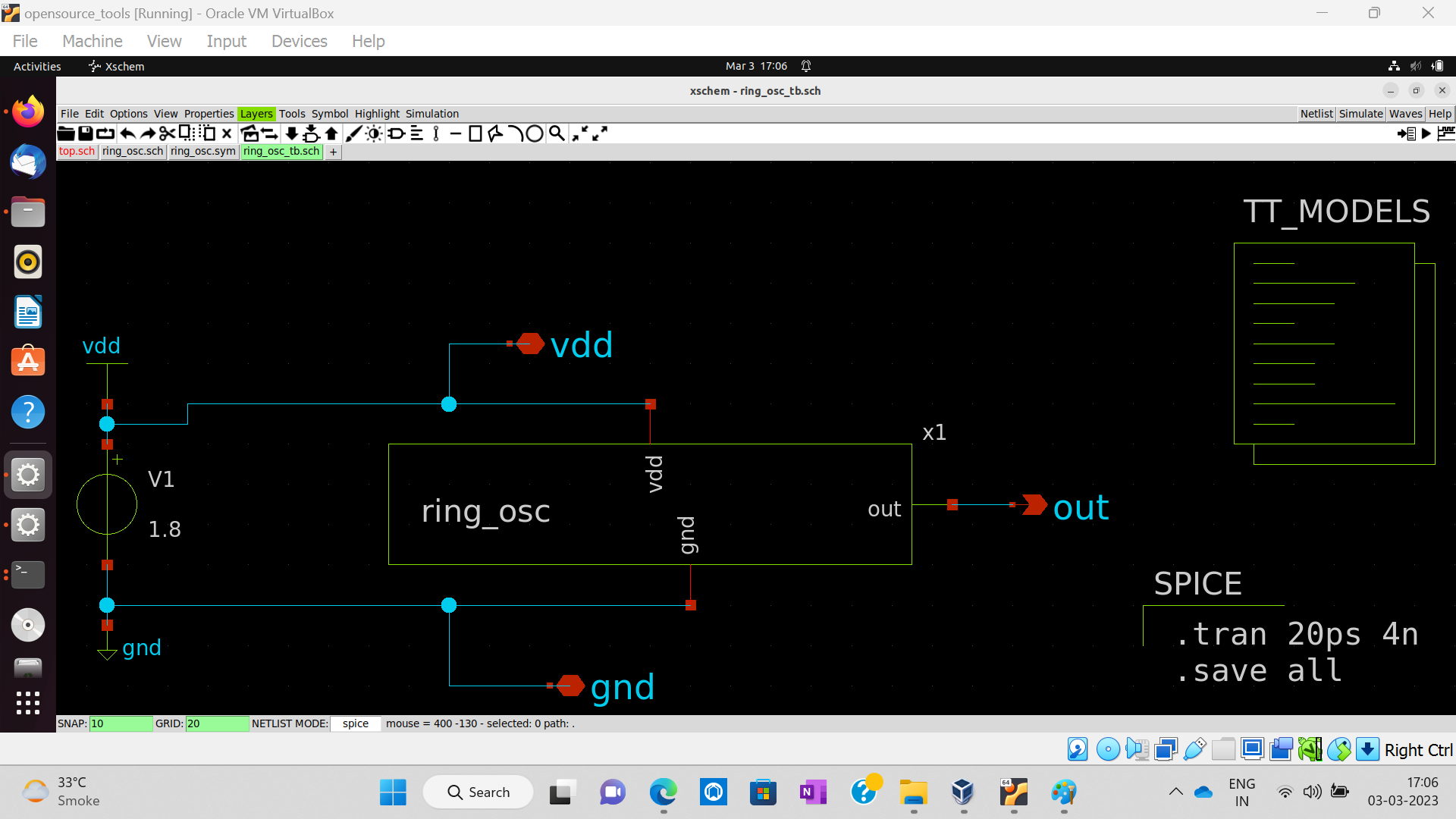Click the floppy disk save icon
This screenshot has width=1456, height=819.
tap(86, 133)
